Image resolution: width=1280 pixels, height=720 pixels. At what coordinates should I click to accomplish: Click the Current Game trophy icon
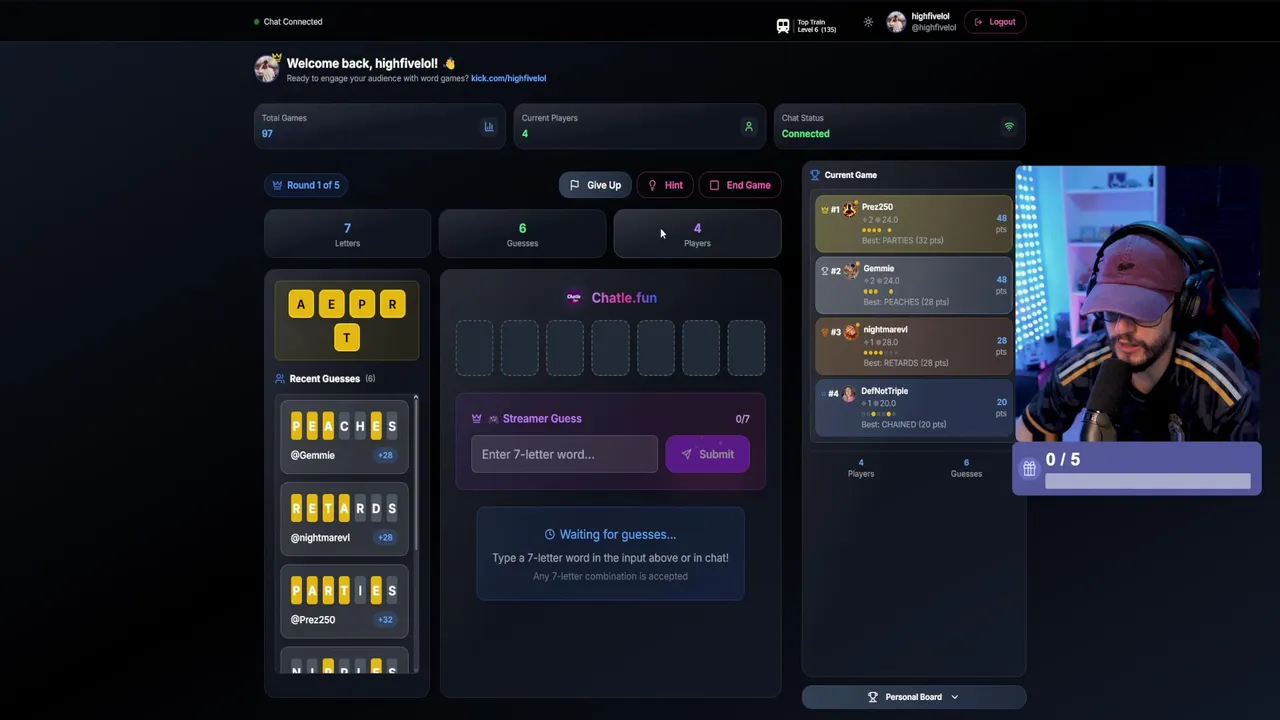815,175
